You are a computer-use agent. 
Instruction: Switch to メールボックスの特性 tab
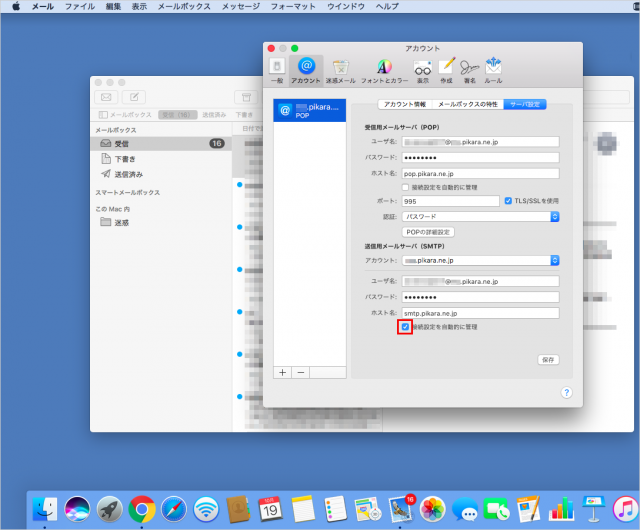pyautogui.click(x=468, y=105)
